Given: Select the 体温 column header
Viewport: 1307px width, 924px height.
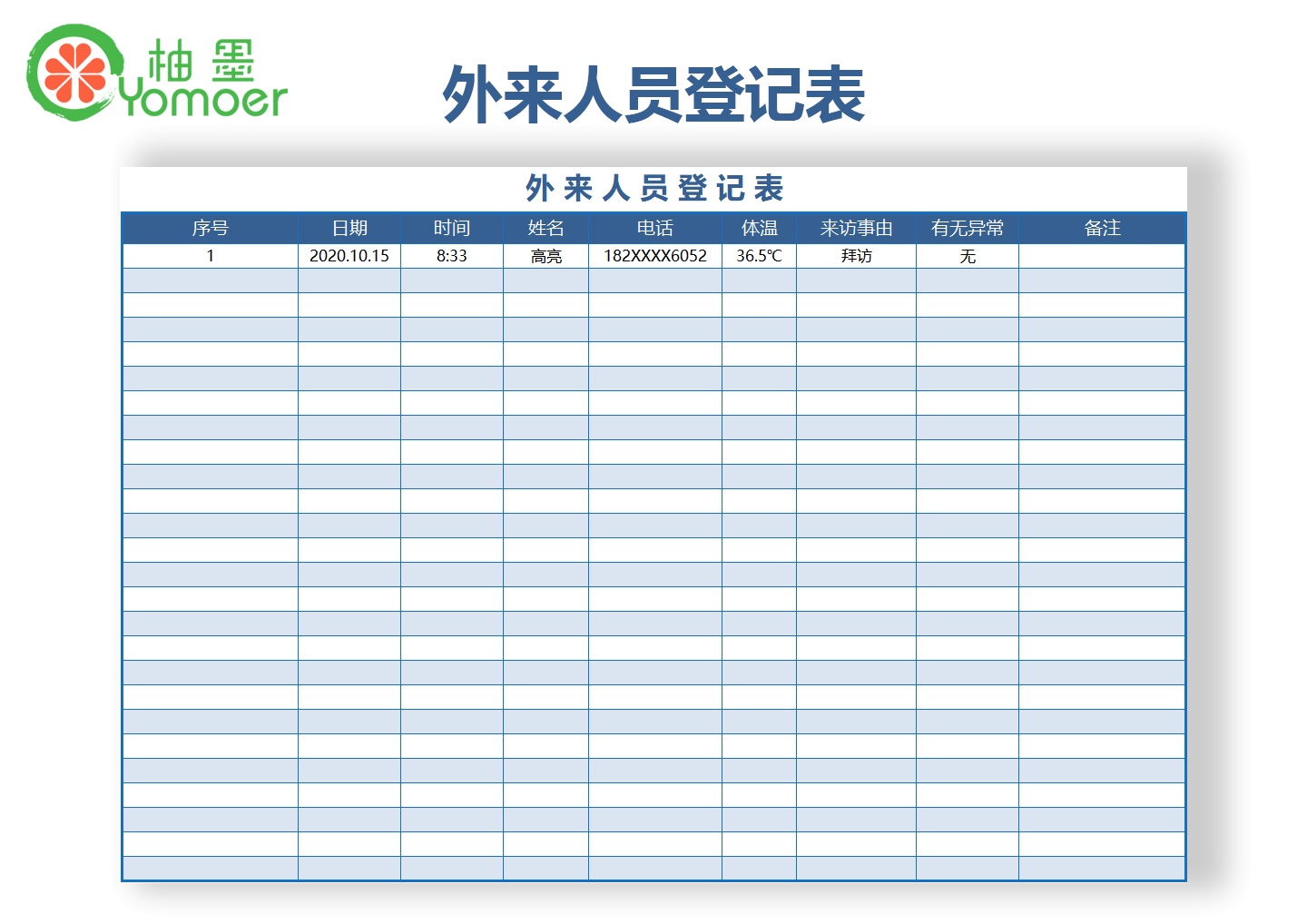Looking at the screenshot, I should [760, 228].
